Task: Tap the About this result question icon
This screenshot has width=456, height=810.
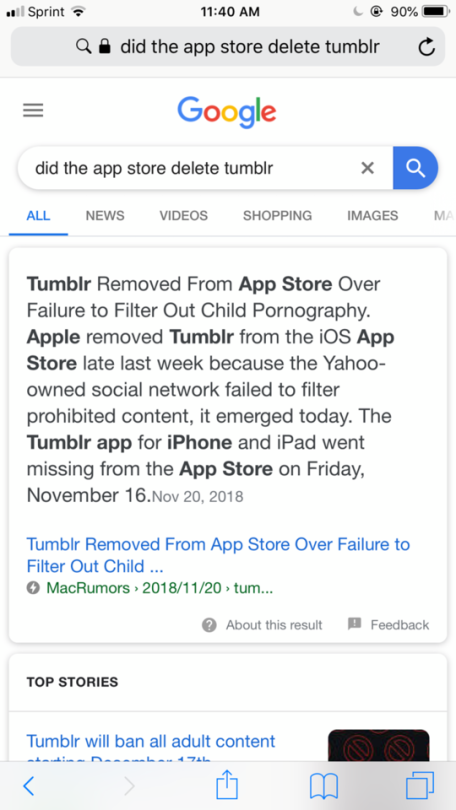Action: (x=209, y=625)
